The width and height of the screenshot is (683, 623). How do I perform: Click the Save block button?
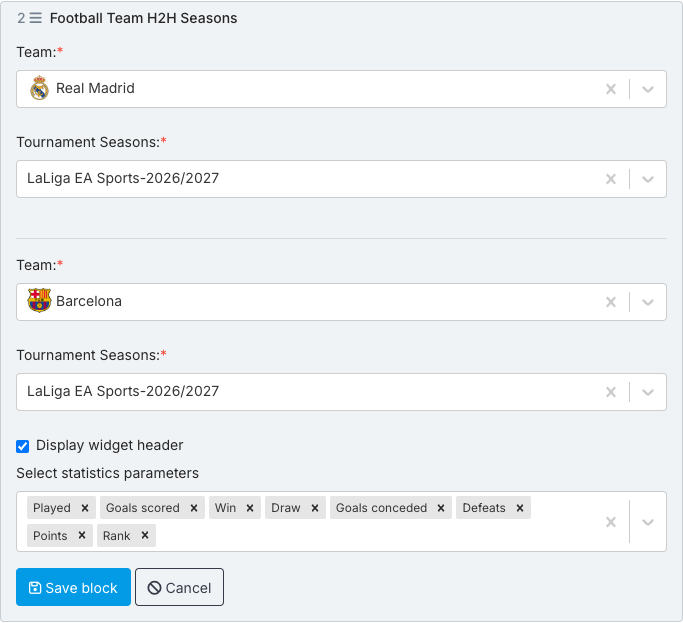click(x=73, y=587)
